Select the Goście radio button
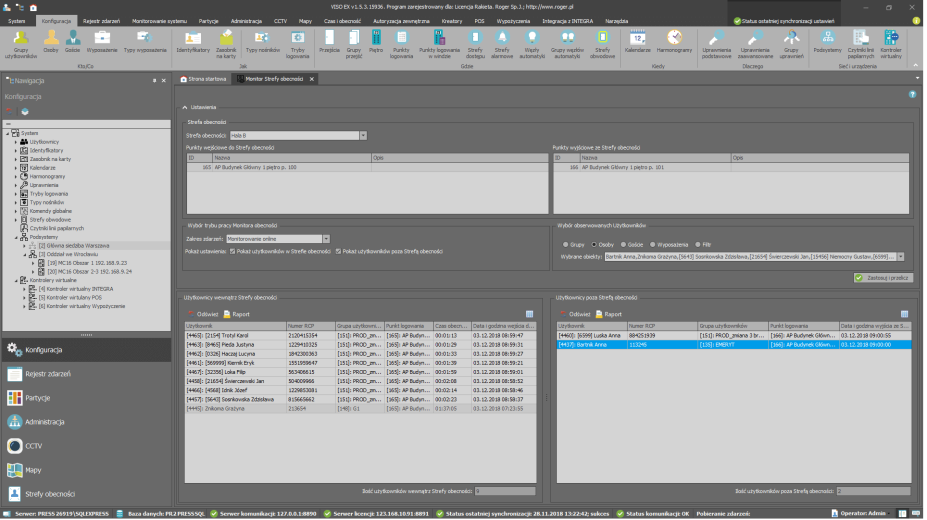 click(625, 243)
